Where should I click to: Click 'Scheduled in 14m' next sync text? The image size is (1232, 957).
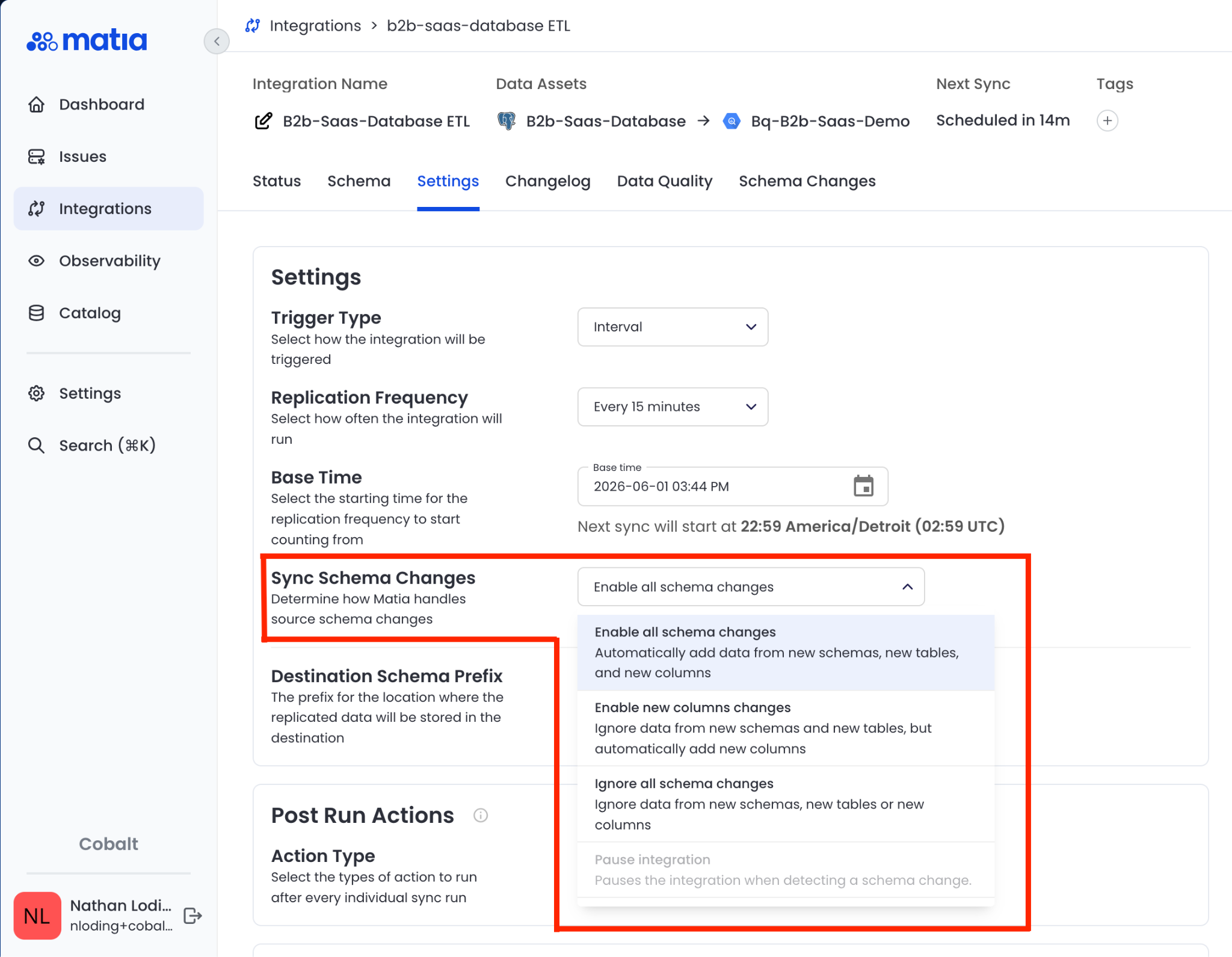[x=1003, y=120]
